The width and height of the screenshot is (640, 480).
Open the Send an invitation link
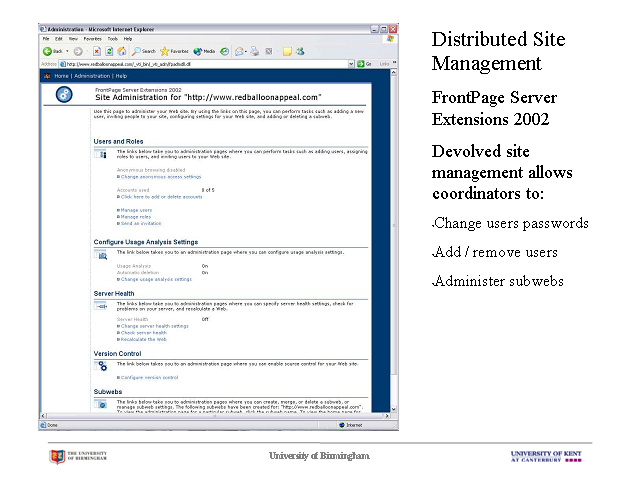[141, 223]
